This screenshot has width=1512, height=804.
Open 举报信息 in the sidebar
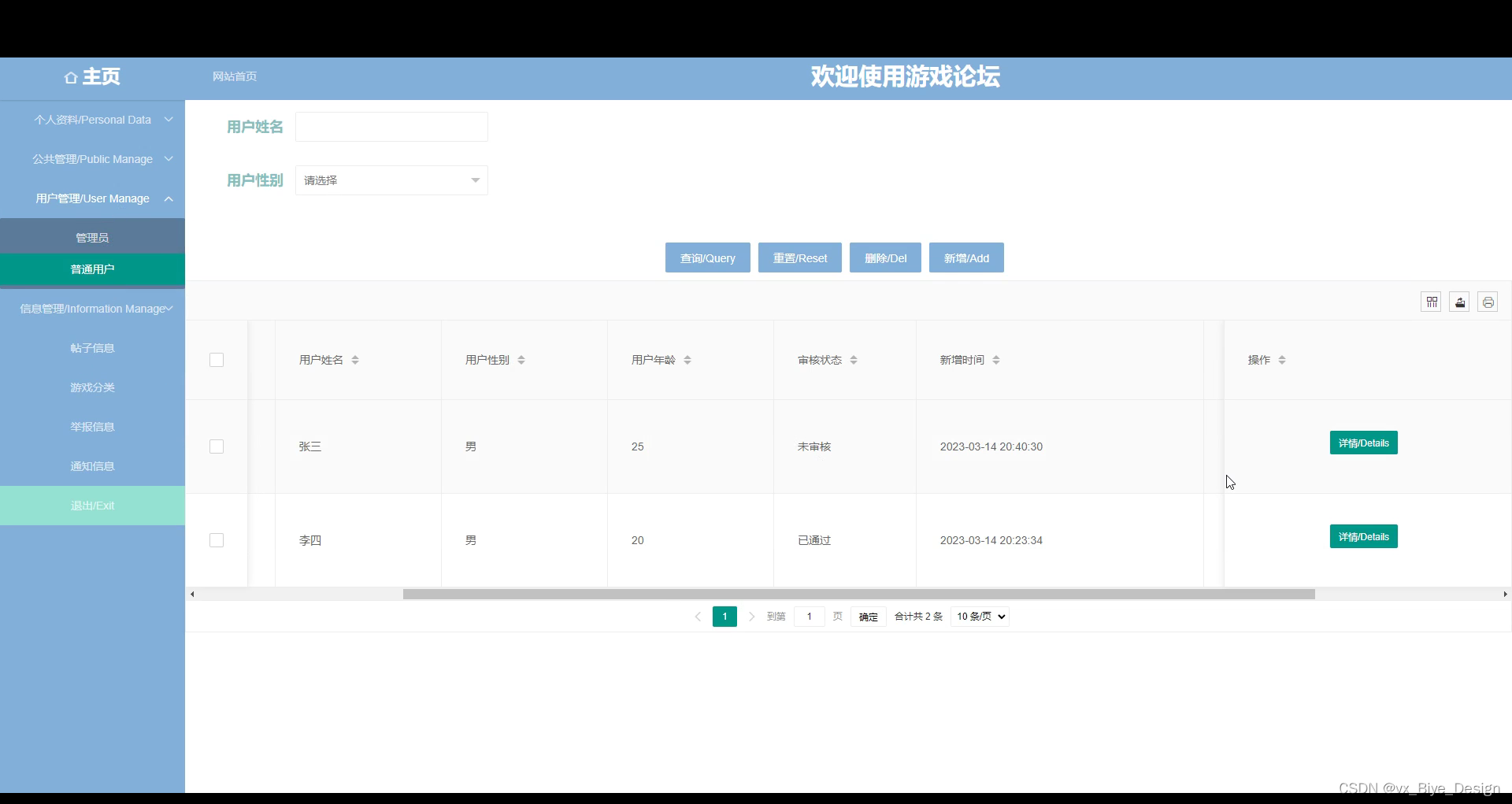click(92, 427)
